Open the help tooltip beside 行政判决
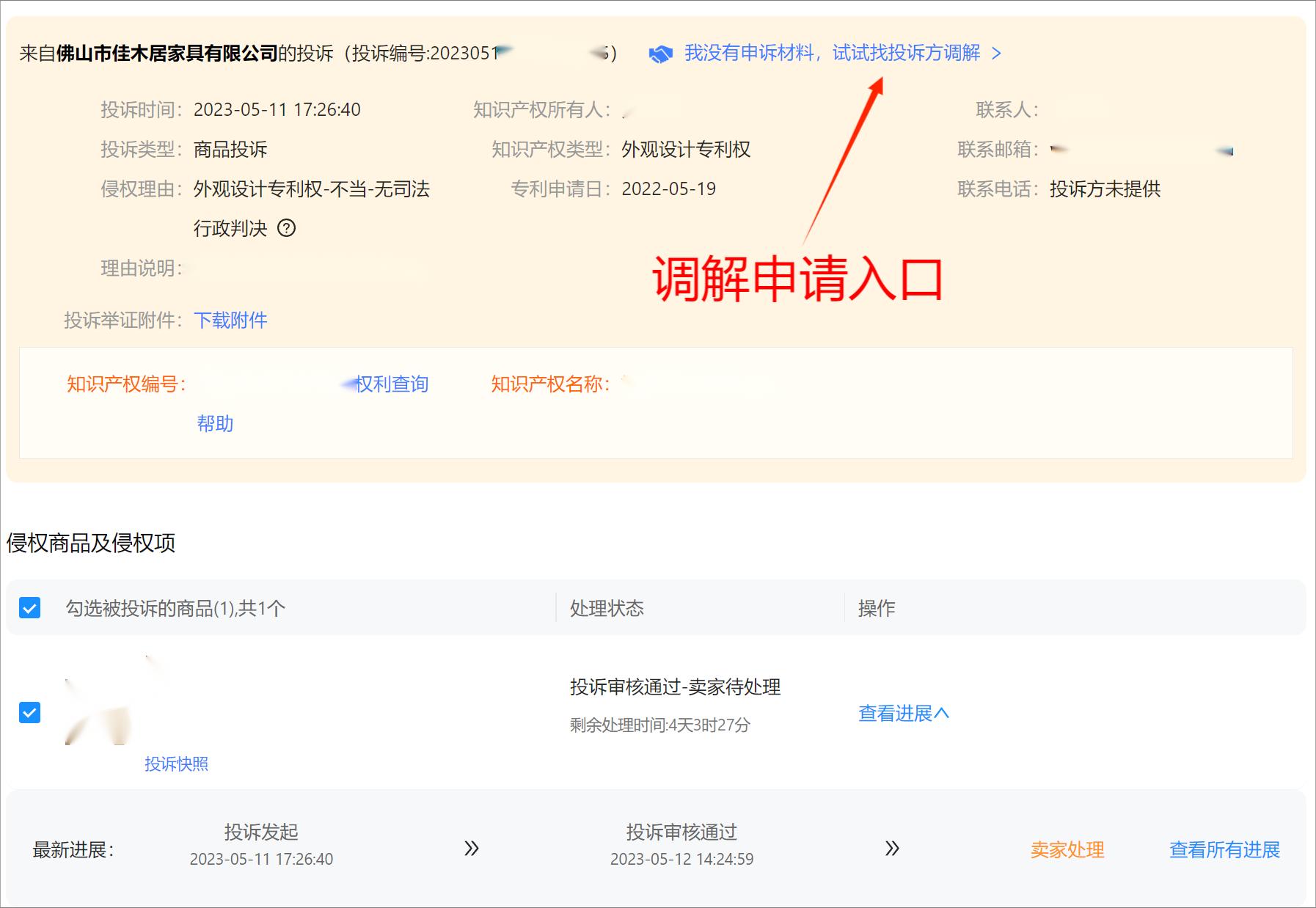The image size is (1316, 908). 288,230
